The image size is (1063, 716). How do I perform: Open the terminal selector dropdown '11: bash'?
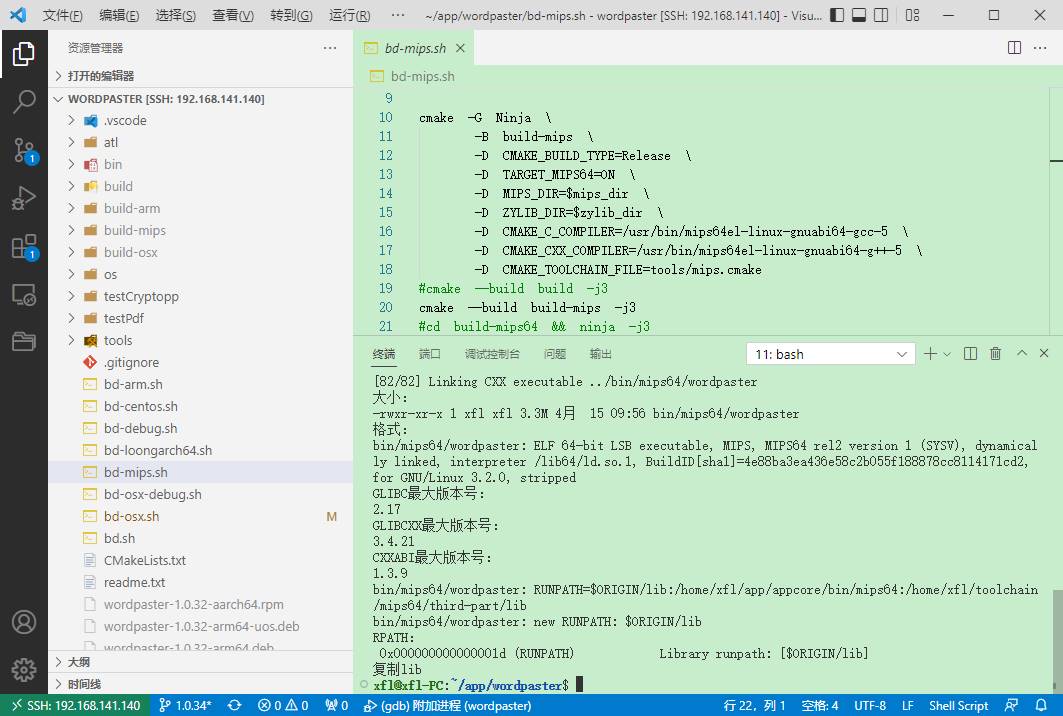pos(830,354)
